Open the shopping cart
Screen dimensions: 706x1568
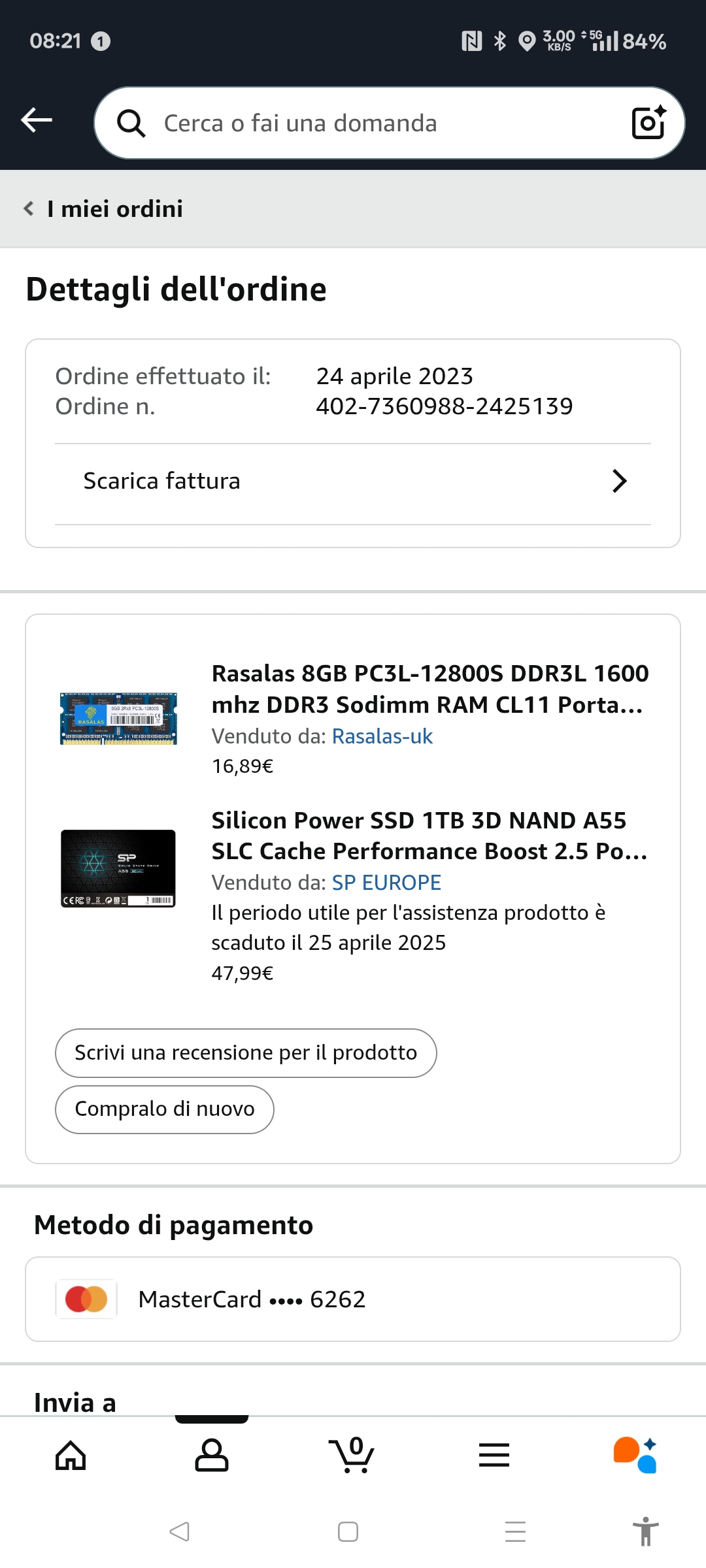click(x=352, y=1456)
